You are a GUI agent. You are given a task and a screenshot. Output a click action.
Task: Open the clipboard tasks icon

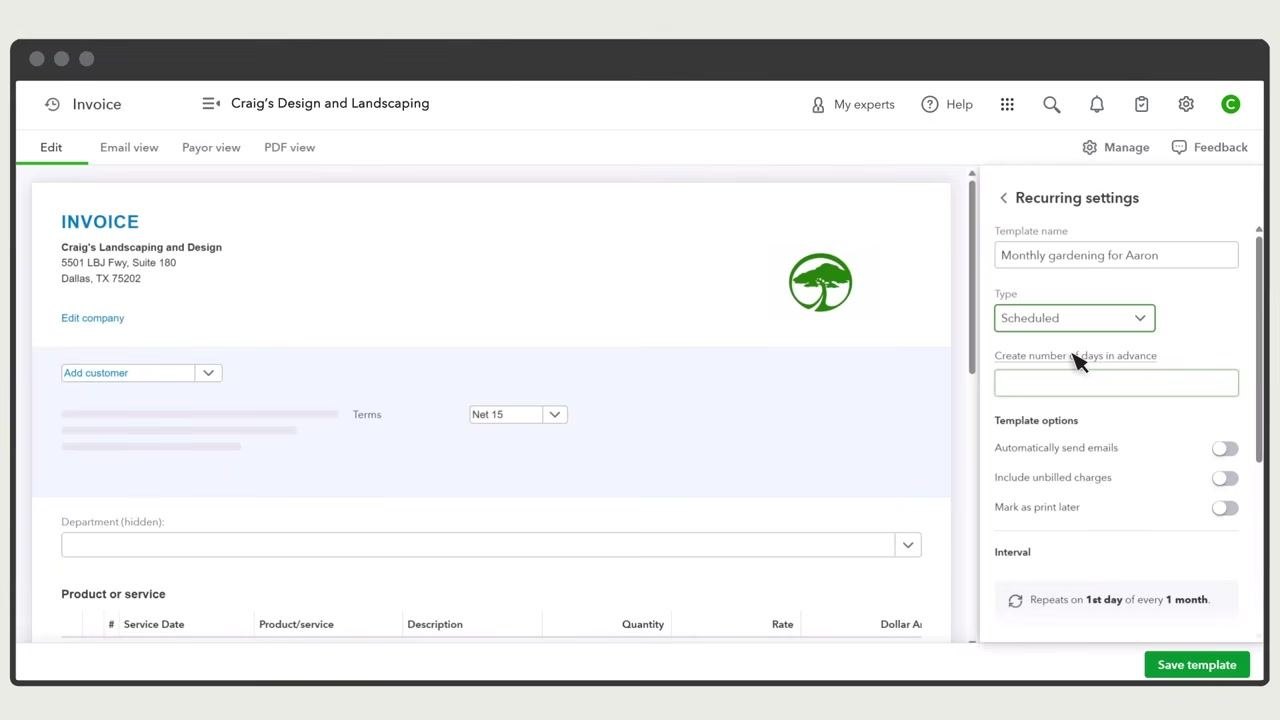(1142, 104)
